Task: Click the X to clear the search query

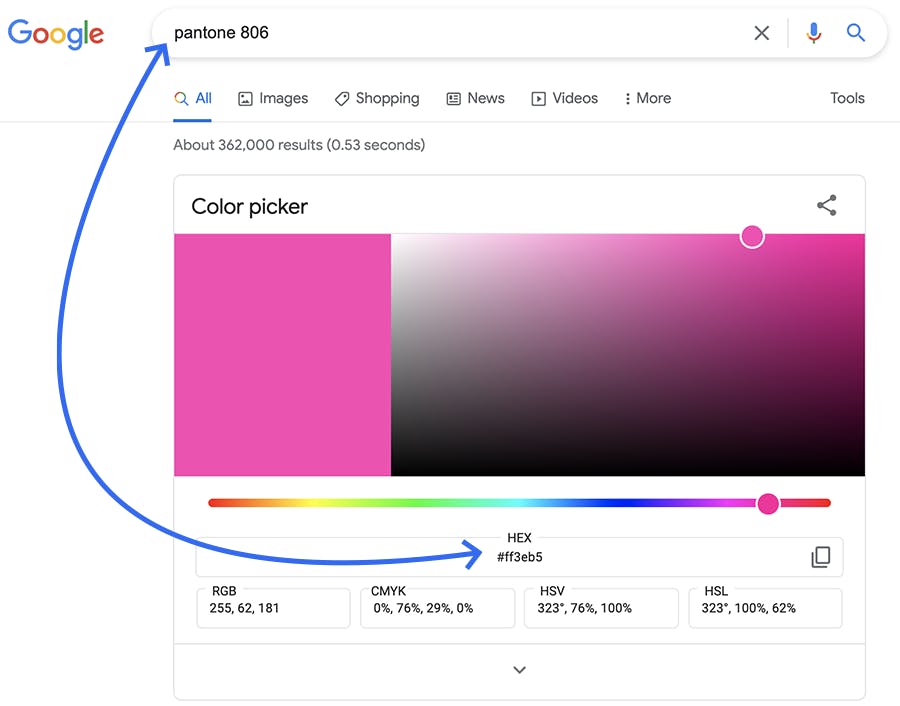Action: [x=761, y=33]
